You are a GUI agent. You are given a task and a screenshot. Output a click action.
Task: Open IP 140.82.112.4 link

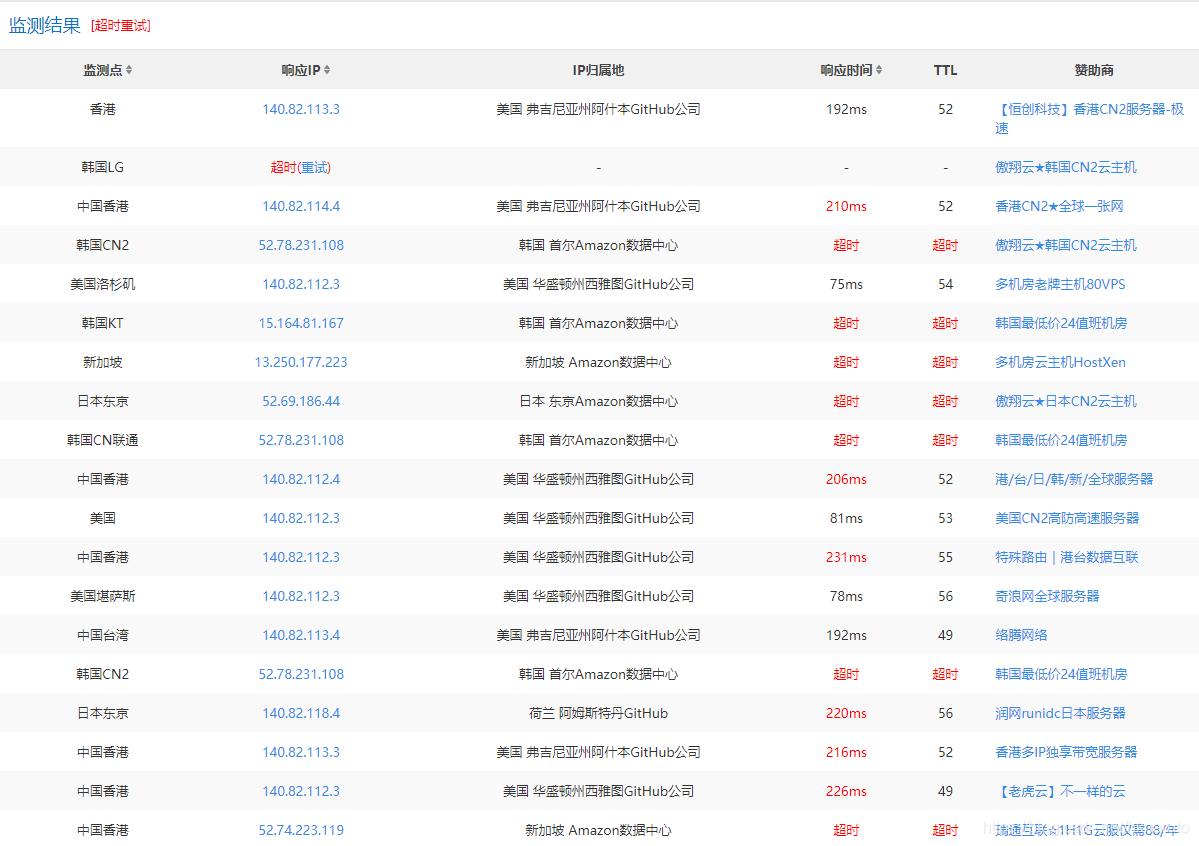click(x=301, y=479)
